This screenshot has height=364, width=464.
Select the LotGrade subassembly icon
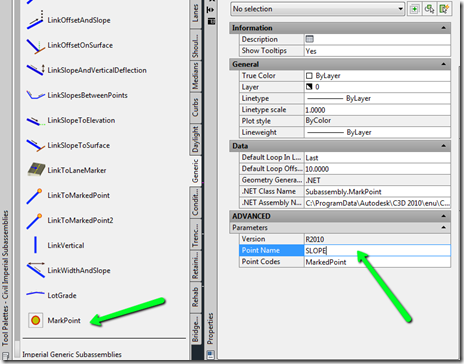(x=35, y=294)
